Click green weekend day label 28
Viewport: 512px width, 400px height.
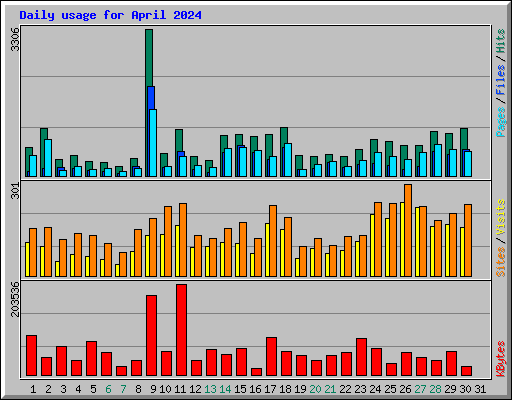pos(435,389)
